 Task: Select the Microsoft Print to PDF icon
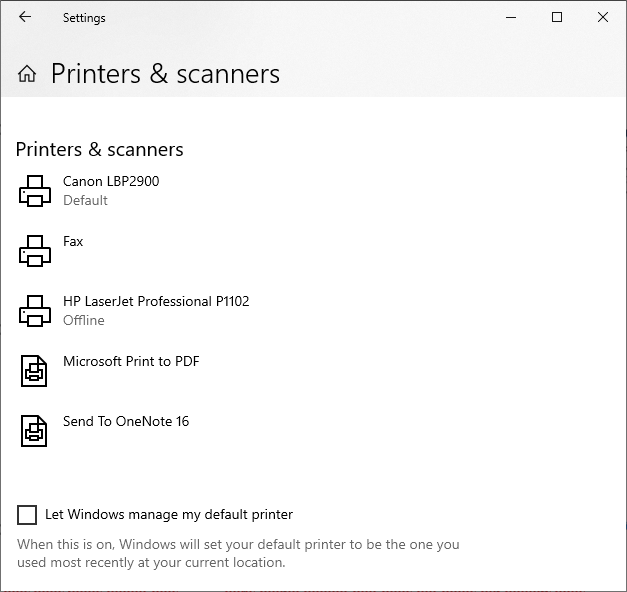(x=34, y=371)
